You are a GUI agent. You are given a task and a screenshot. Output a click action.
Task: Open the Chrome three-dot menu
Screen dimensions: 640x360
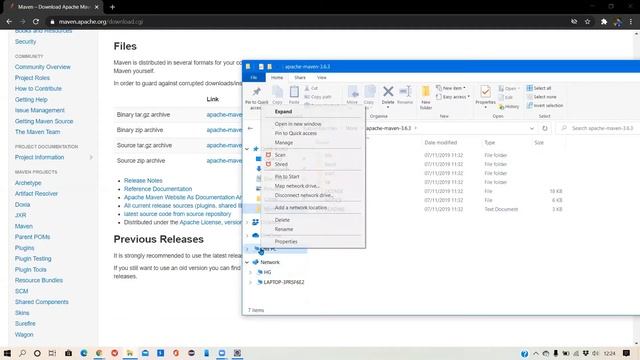tap(631, 22)
